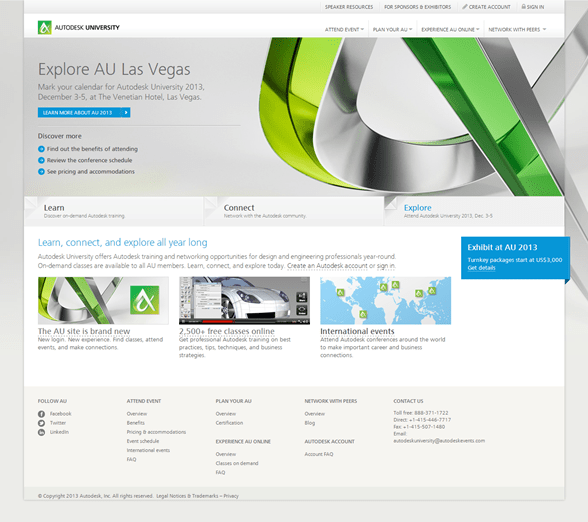Open Account FAQ footer link
The width and height of the screenshot is (588, 522).
pyautogui.click(x=319, y=454)
